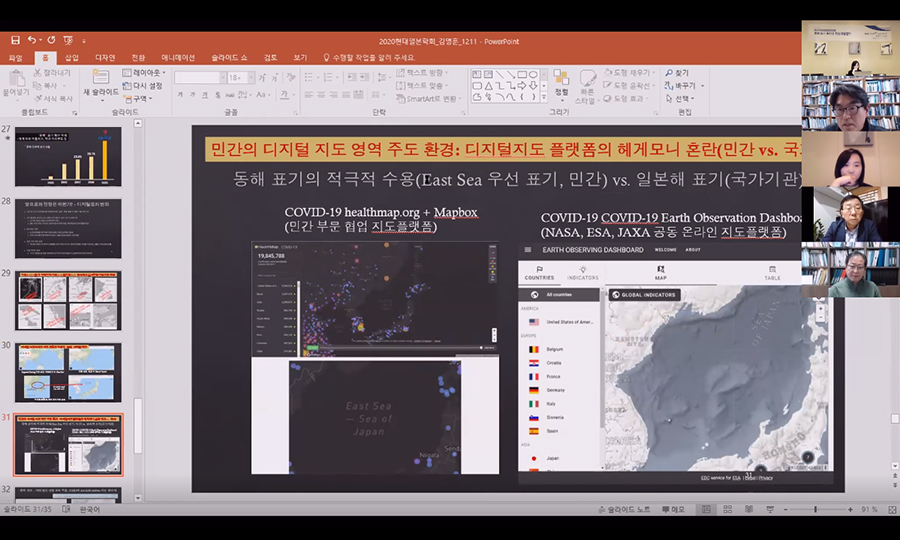Click SmartArt로 변환 (Convert to SmartArt)
Viewport: 900px width, 540px height.
[429, 99]
